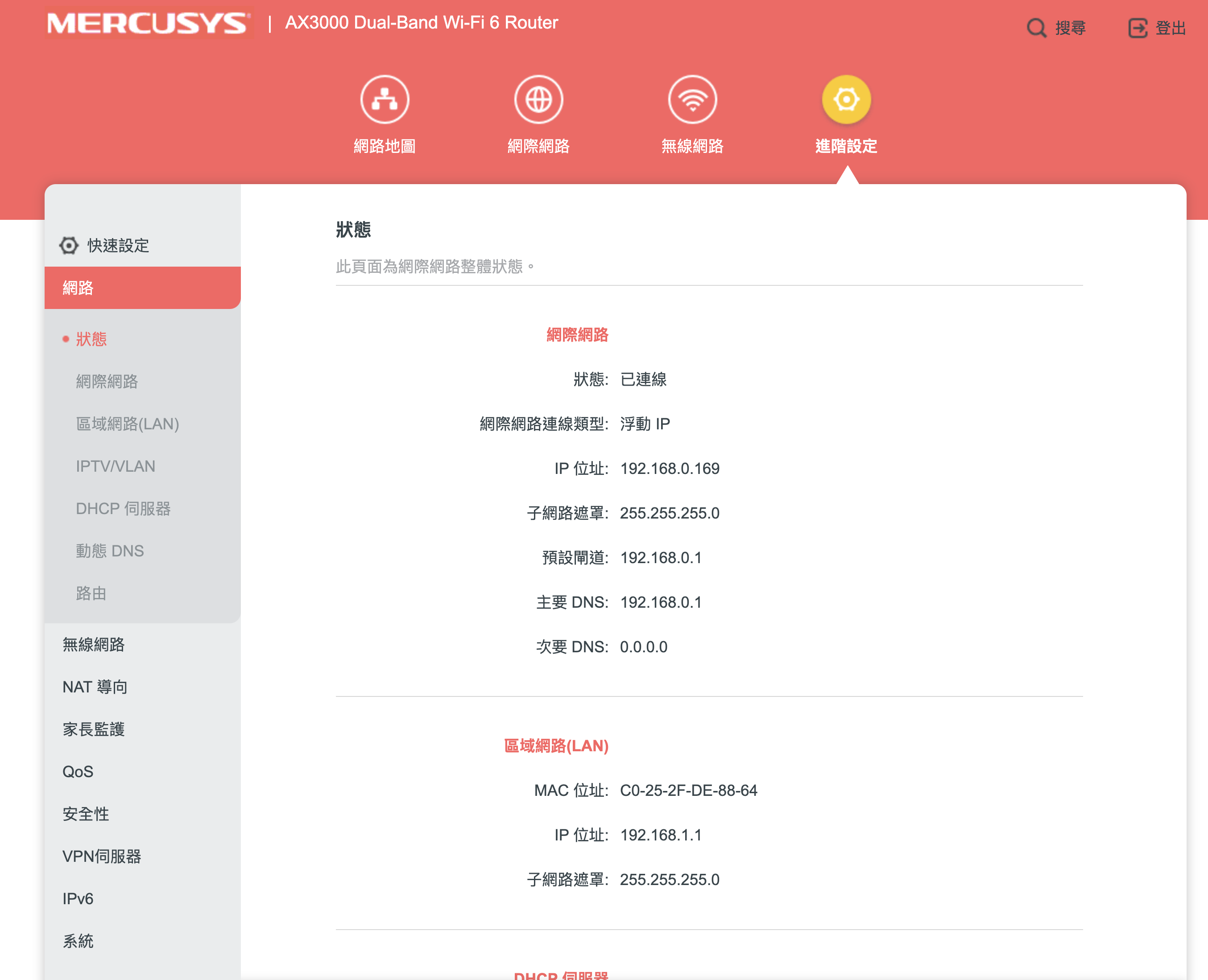Click the 快速設定 gear icon
The image size is (1208, 980).
click(x=69, y=246)
